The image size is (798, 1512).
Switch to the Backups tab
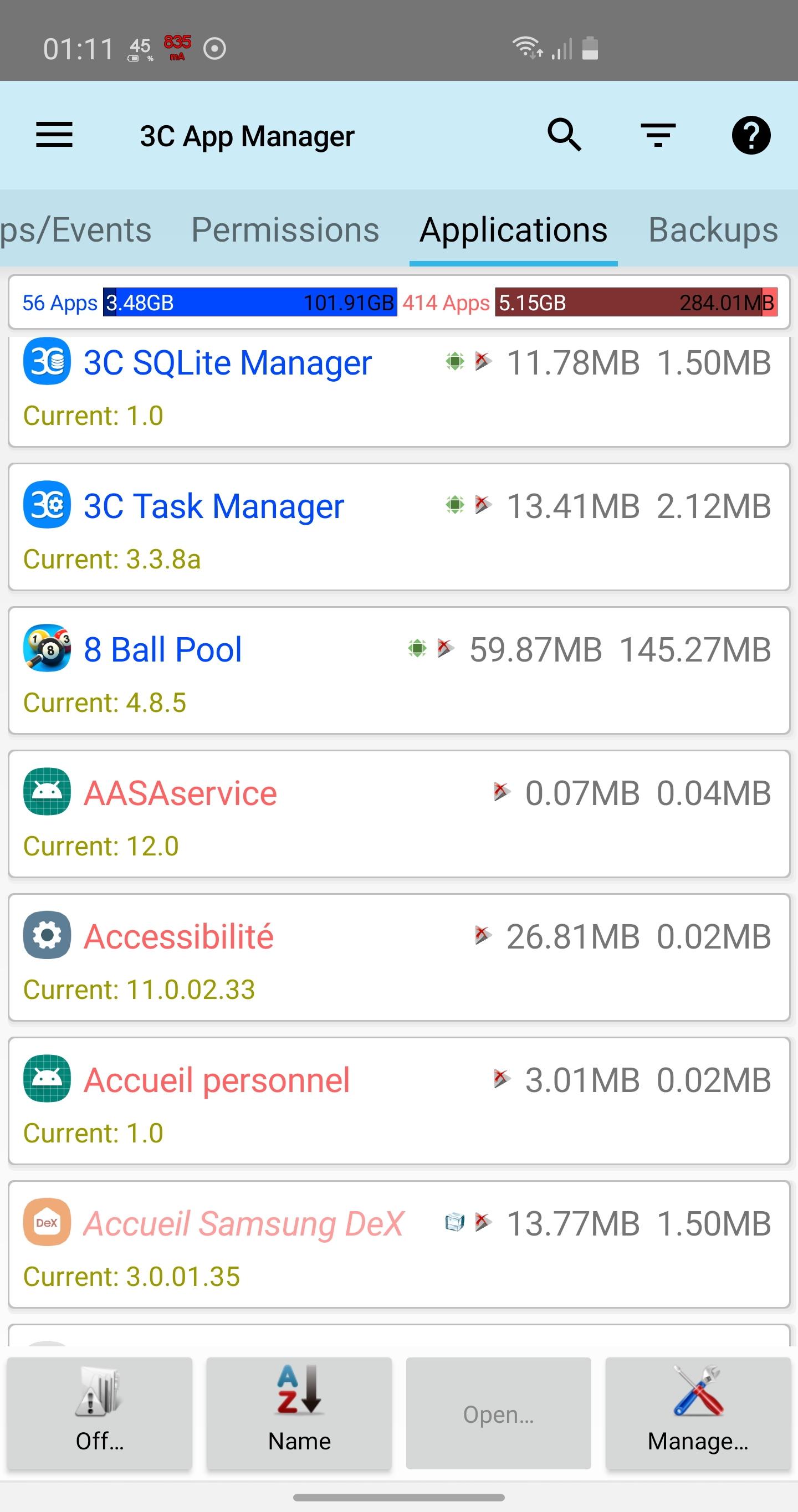point(713,229)
